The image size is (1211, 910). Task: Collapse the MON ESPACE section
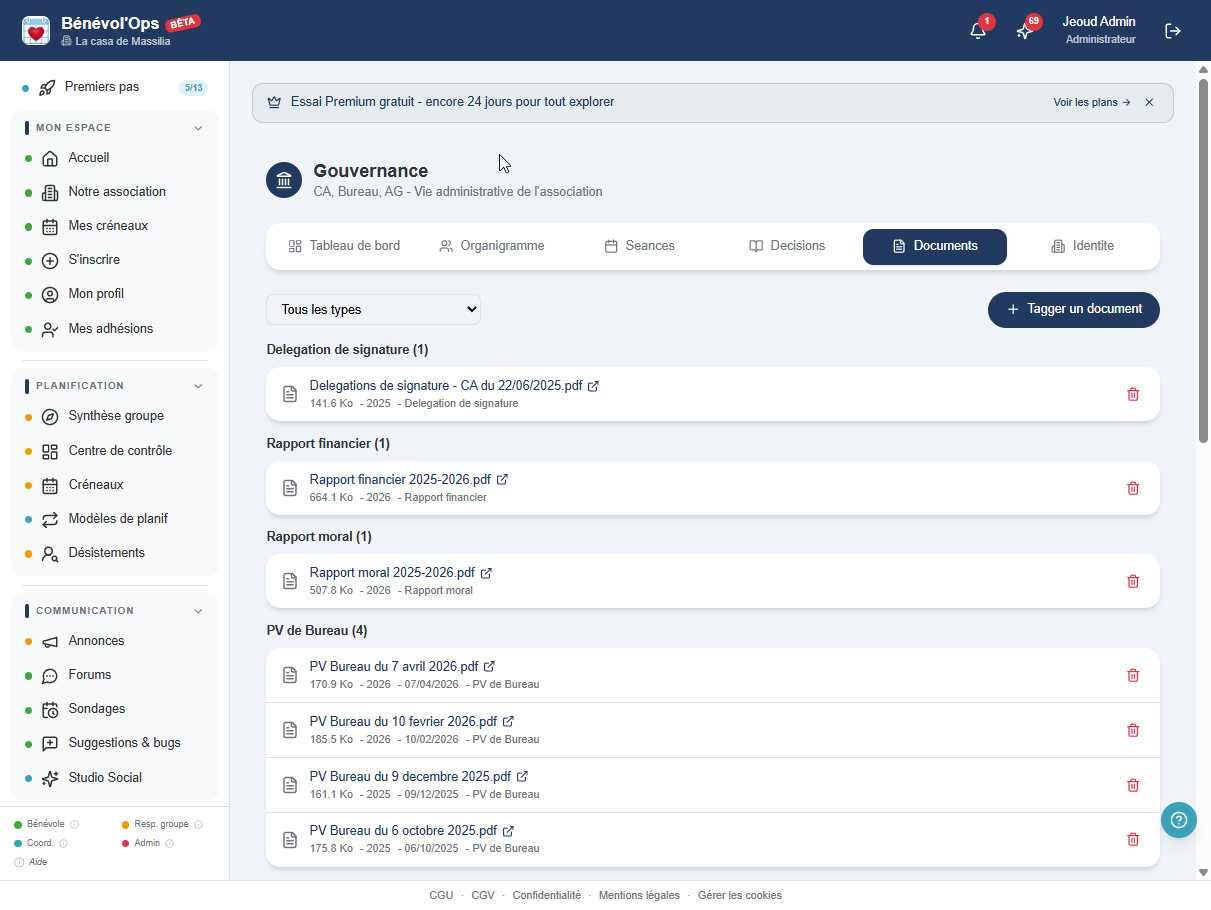[198, 128]
